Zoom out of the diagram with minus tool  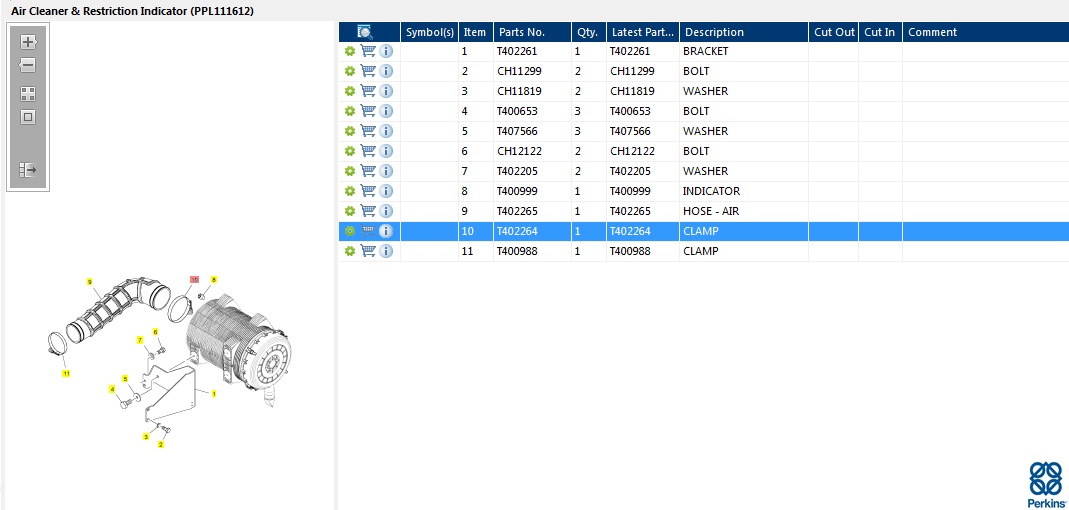coord(27,66)
